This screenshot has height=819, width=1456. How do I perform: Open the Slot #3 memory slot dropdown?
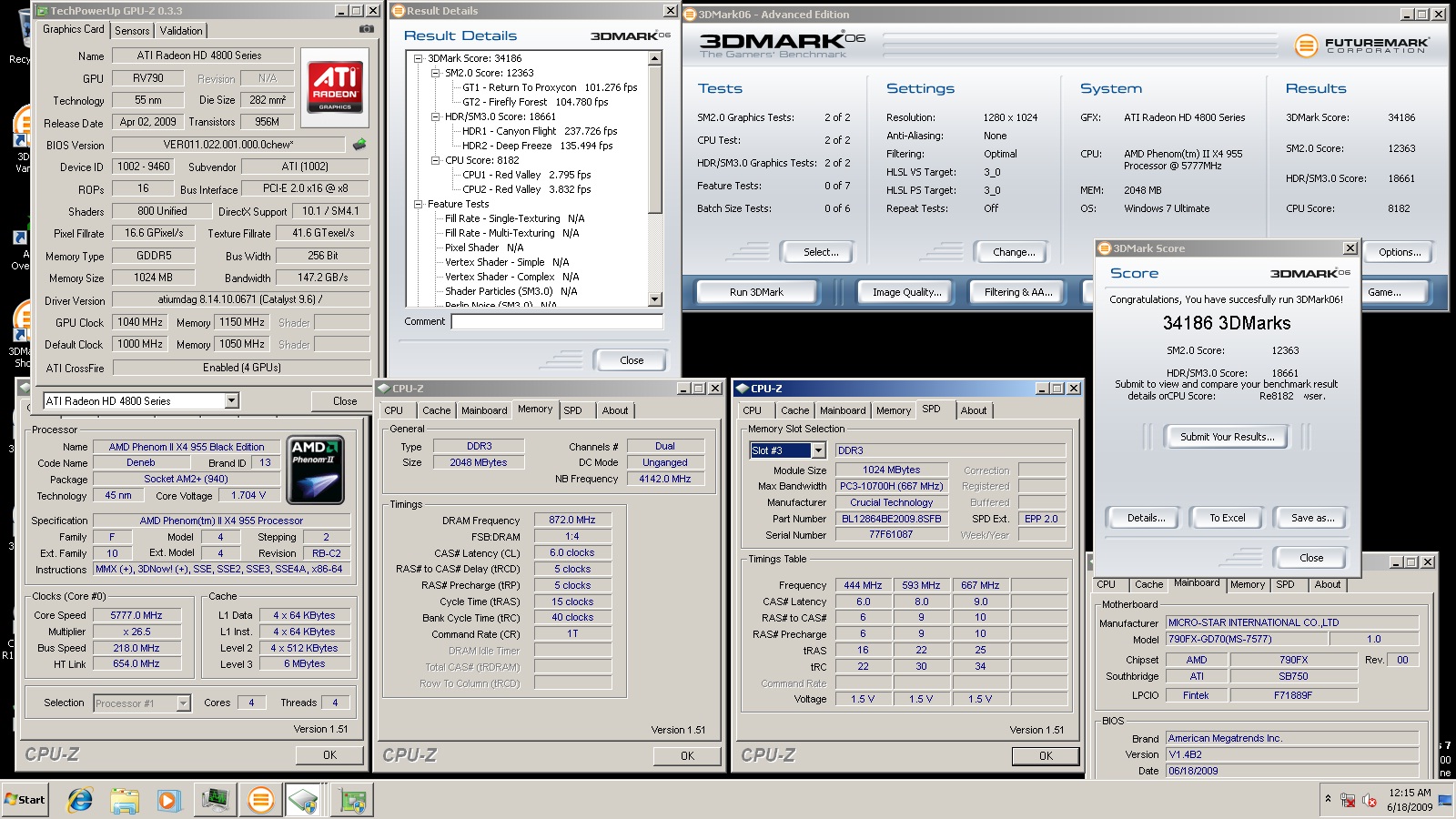(x=818, y=450)
